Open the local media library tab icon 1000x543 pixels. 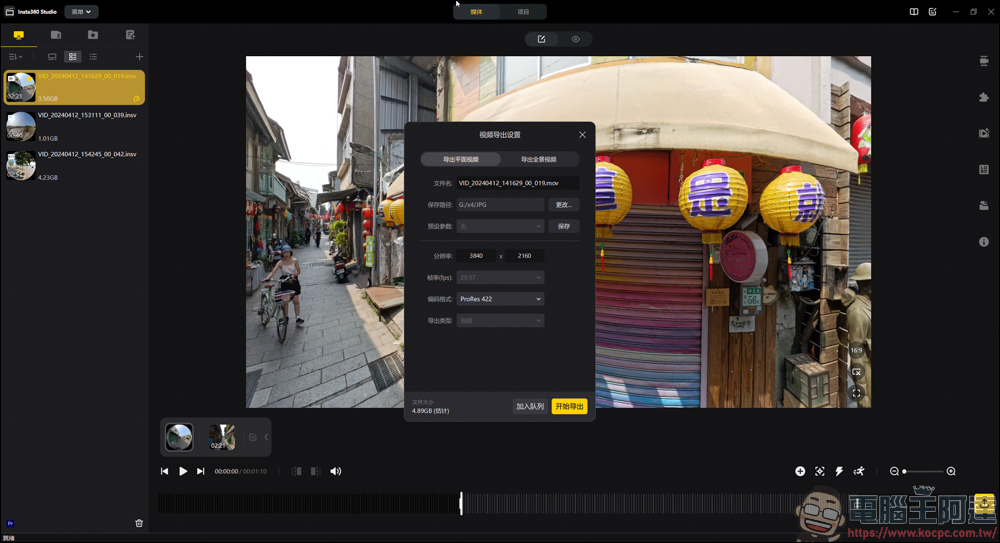[x=18, y=35]
